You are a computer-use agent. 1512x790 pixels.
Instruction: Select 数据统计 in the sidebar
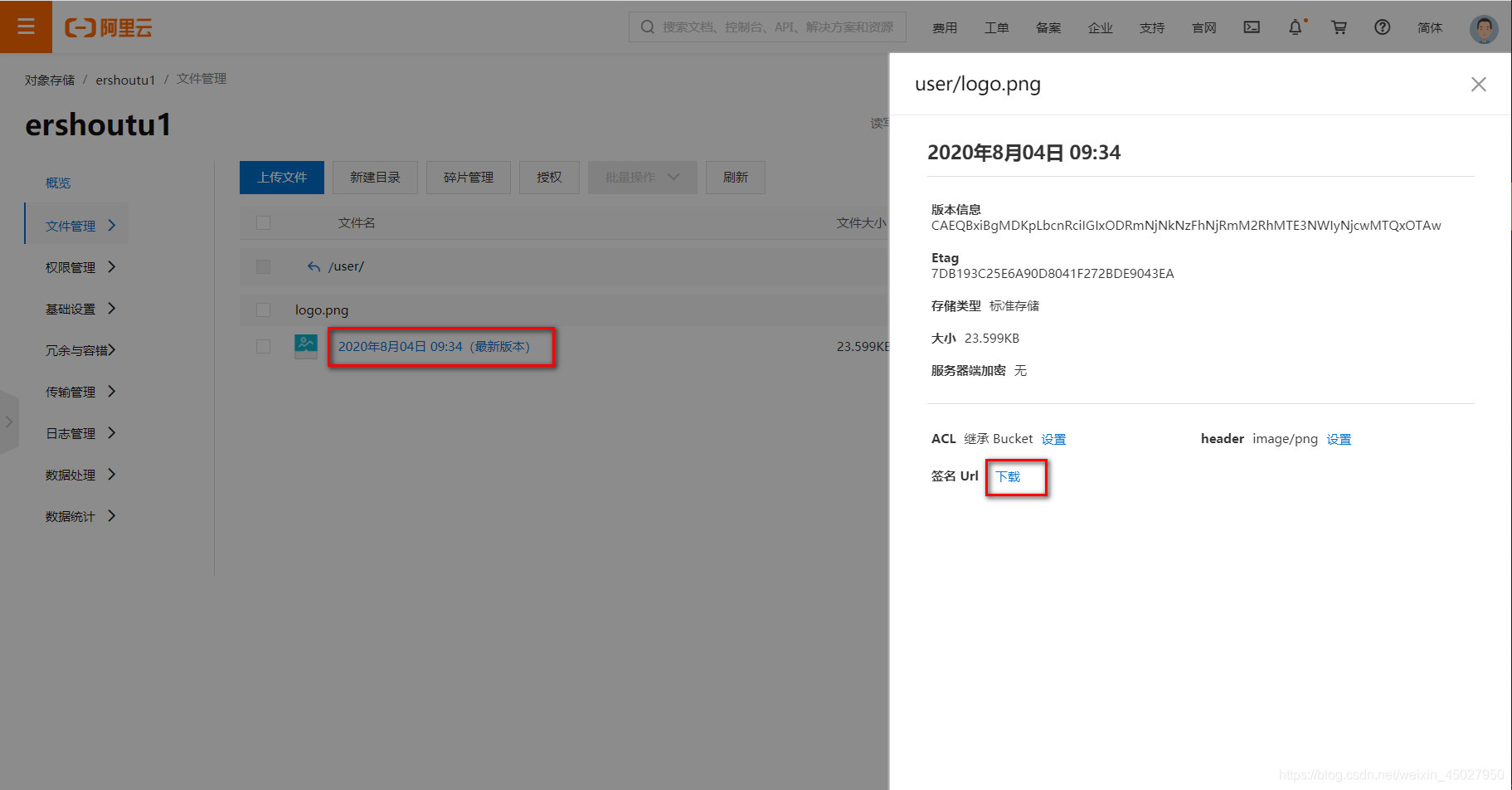pyautogui.click(x=70, y=516)
